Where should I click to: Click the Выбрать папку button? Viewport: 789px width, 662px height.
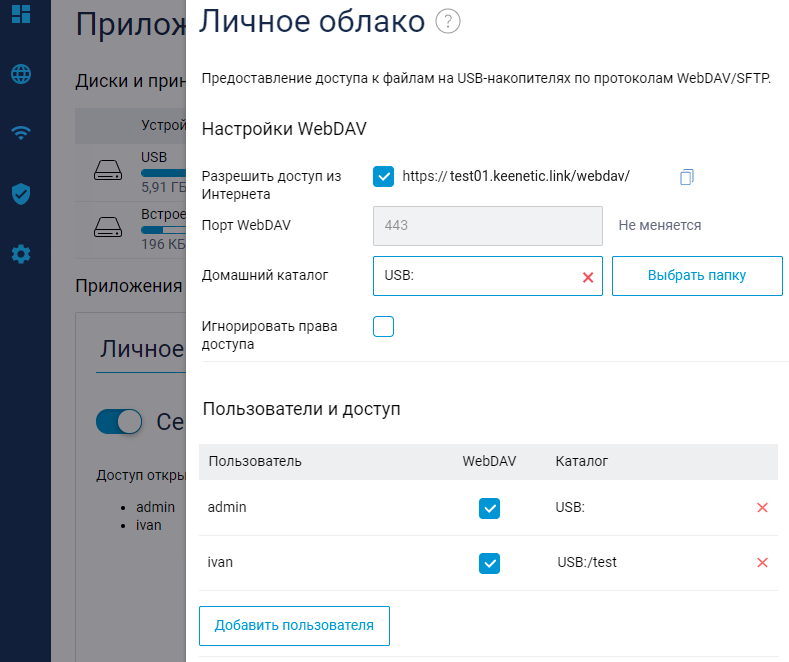697,275
